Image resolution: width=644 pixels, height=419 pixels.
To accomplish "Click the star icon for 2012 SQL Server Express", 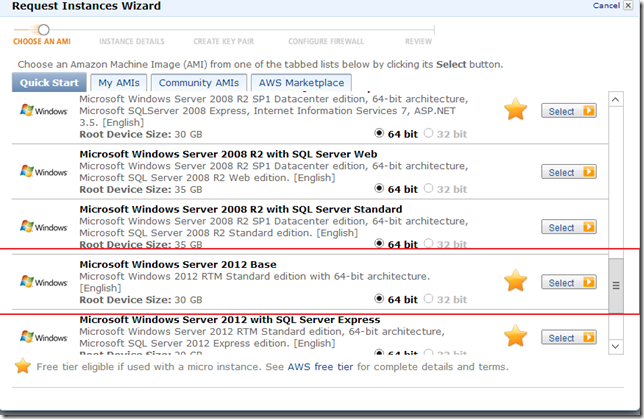I will click(x=515, y=336).
